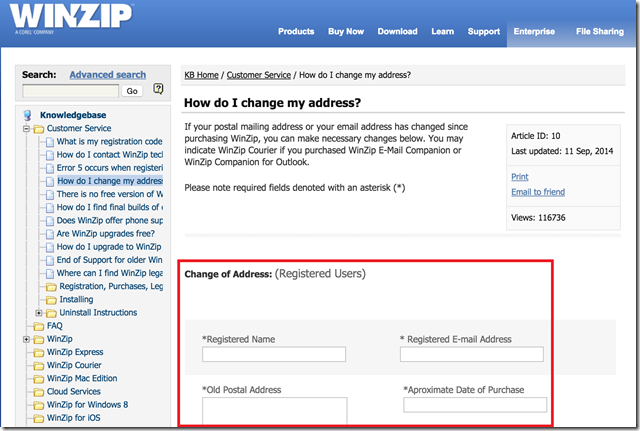Click the Registered E-mail Address field

tap(471, 354)
